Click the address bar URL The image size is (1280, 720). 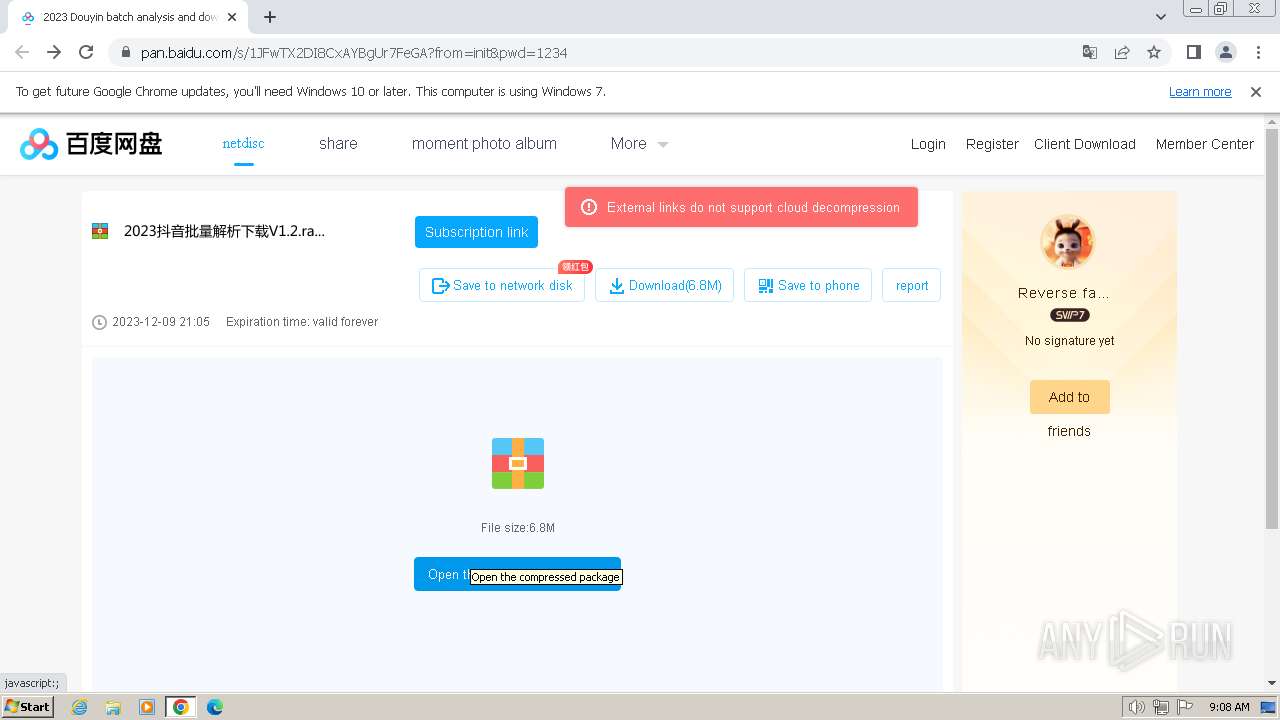[x=354, y=53]
